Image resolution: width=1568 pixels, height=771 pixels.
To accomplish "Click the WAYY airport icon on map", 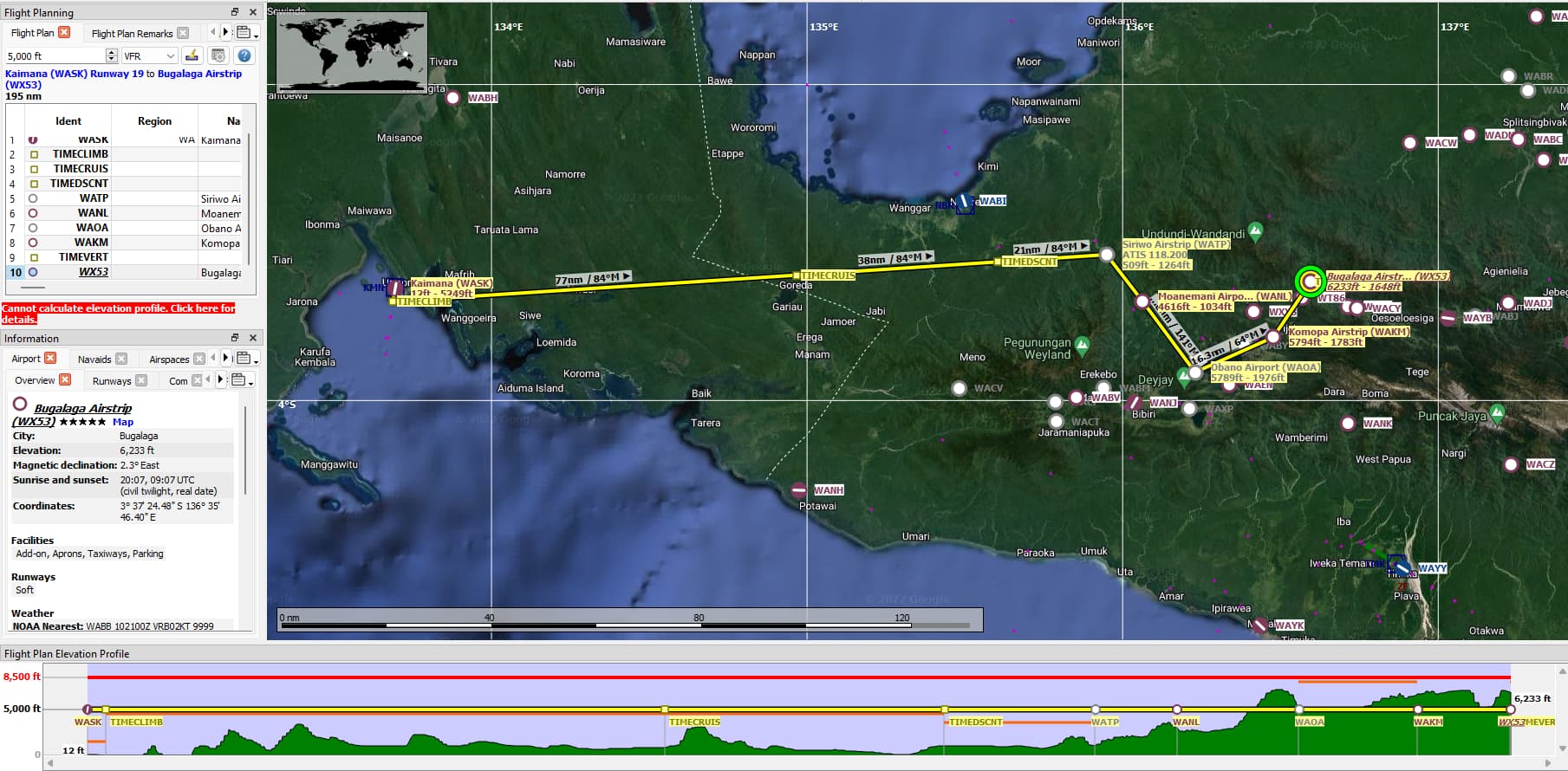I will pos(1396,564).
